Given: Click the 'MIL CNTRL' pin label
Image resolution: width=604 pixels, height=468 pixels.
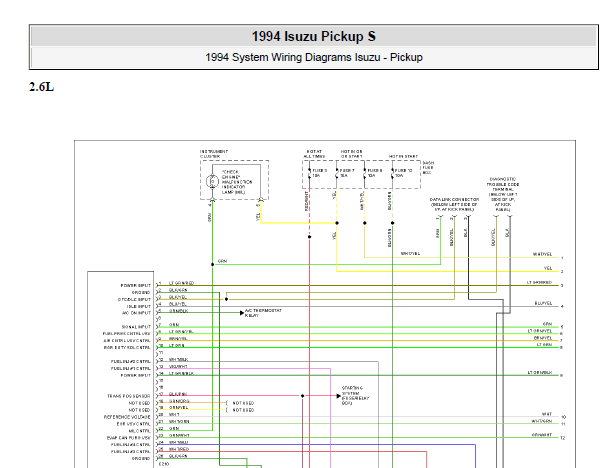Looking at the screenshot, I should click(140, 431).
